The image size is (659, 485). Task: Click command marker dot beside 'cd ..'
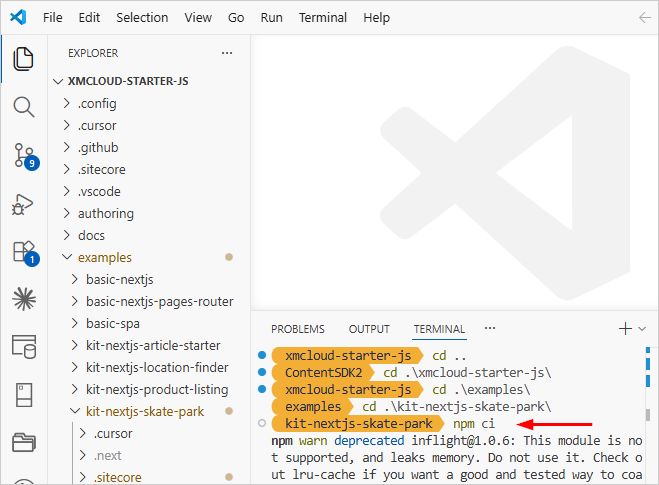262,356
